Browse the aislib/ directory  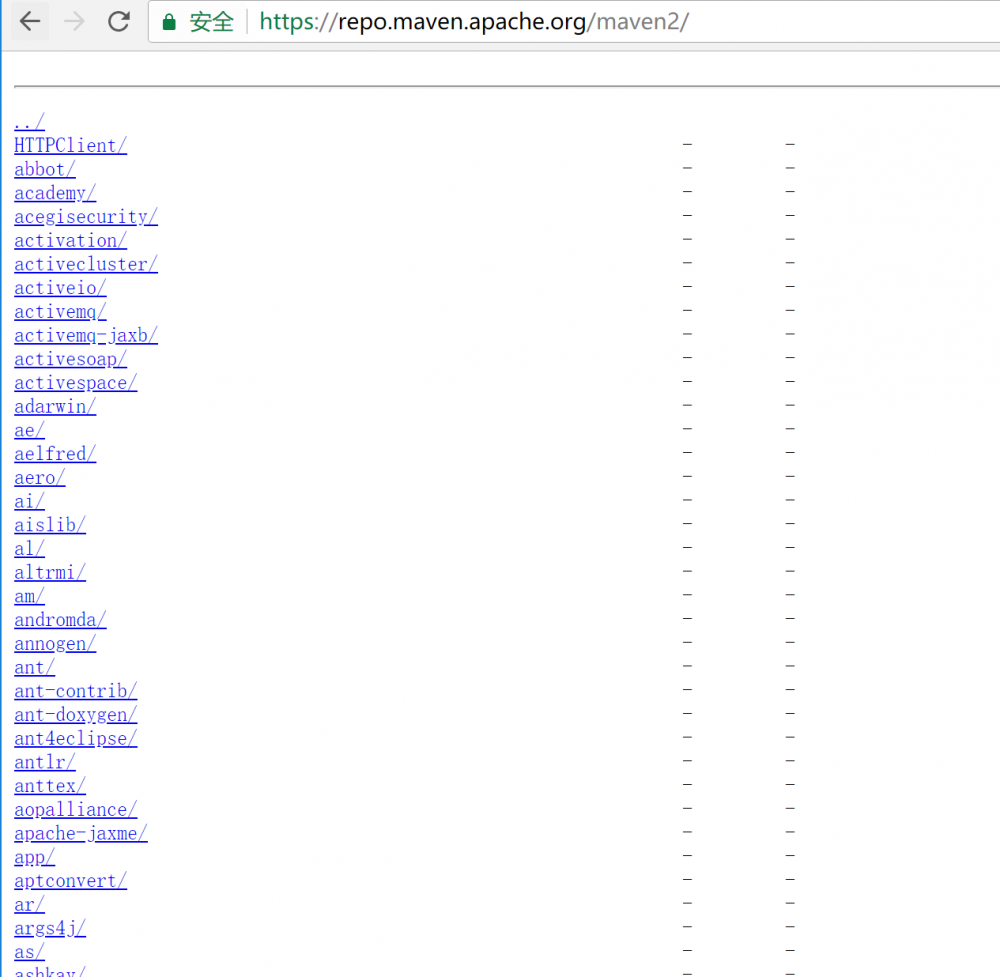point(50,525)
